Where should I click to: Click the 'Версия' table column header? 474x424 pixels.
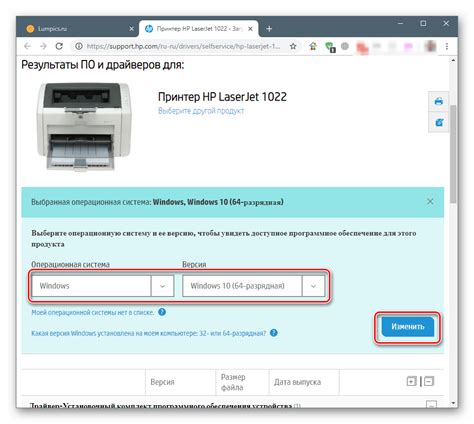tap(162, 382)
